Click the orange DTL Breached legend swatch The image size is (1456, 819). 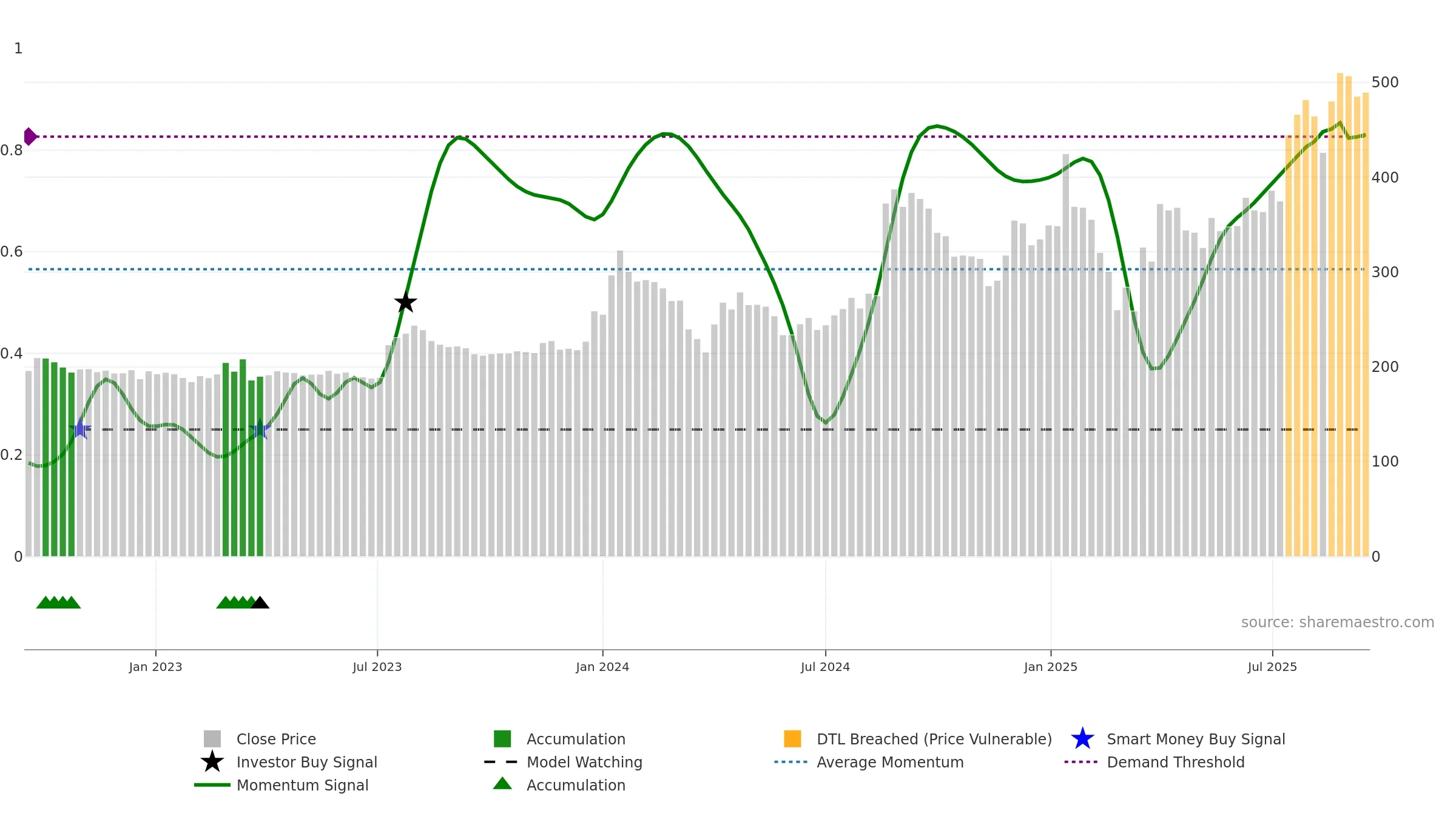coord(792,739)
